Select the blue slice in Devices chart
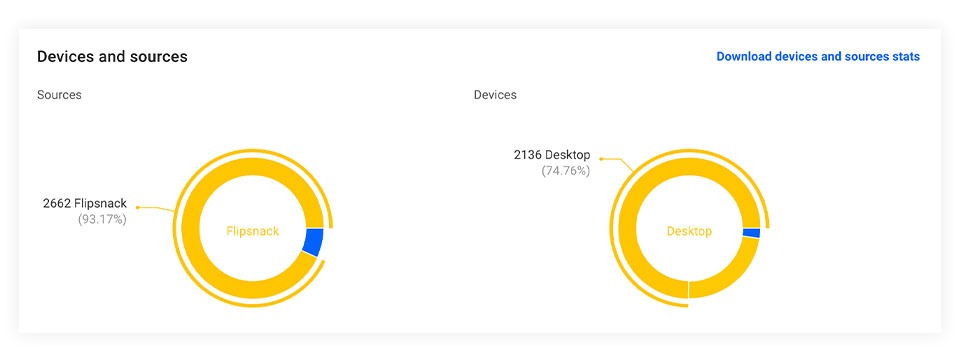 (751, 233)
